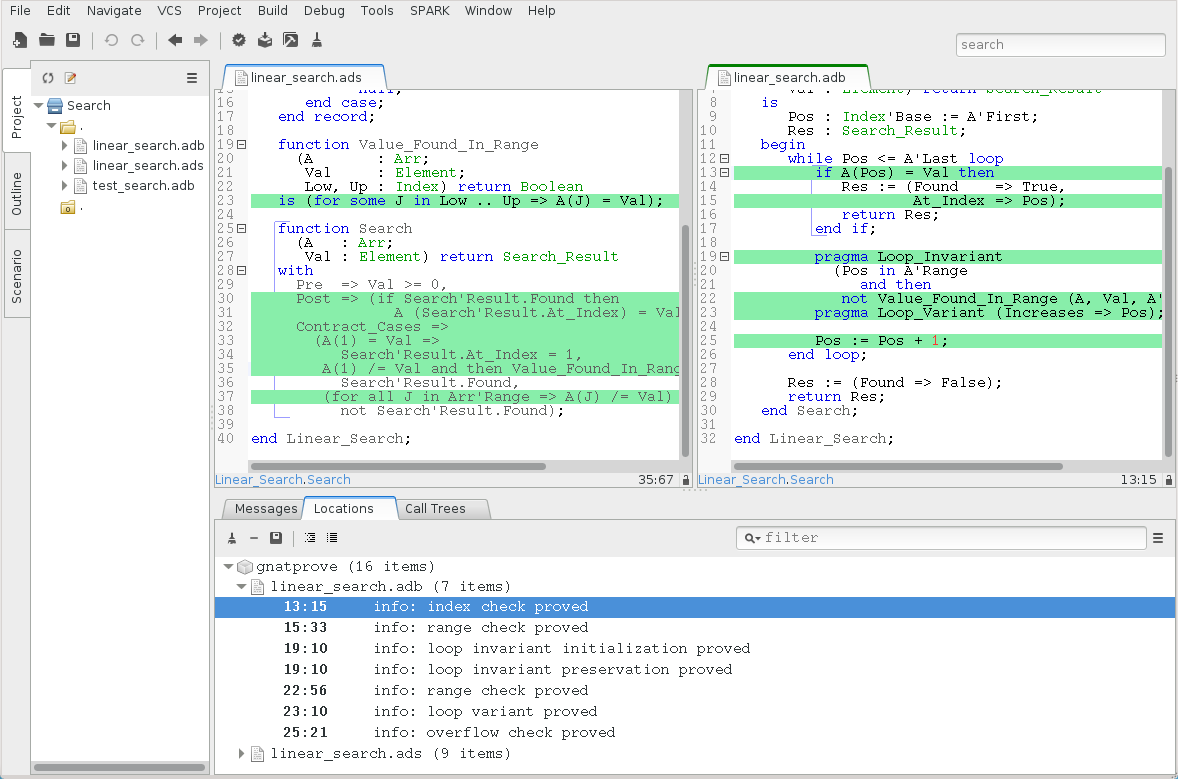Open the SPARK menu
Viewport: 1178px width, 779px height.
(x=430, y=11)
